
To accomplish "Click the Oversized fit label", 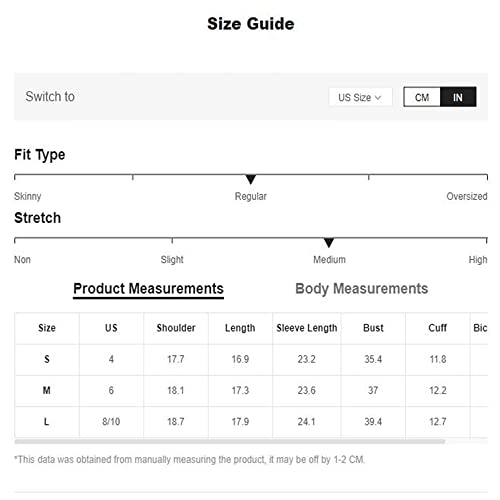I will 467,196.
